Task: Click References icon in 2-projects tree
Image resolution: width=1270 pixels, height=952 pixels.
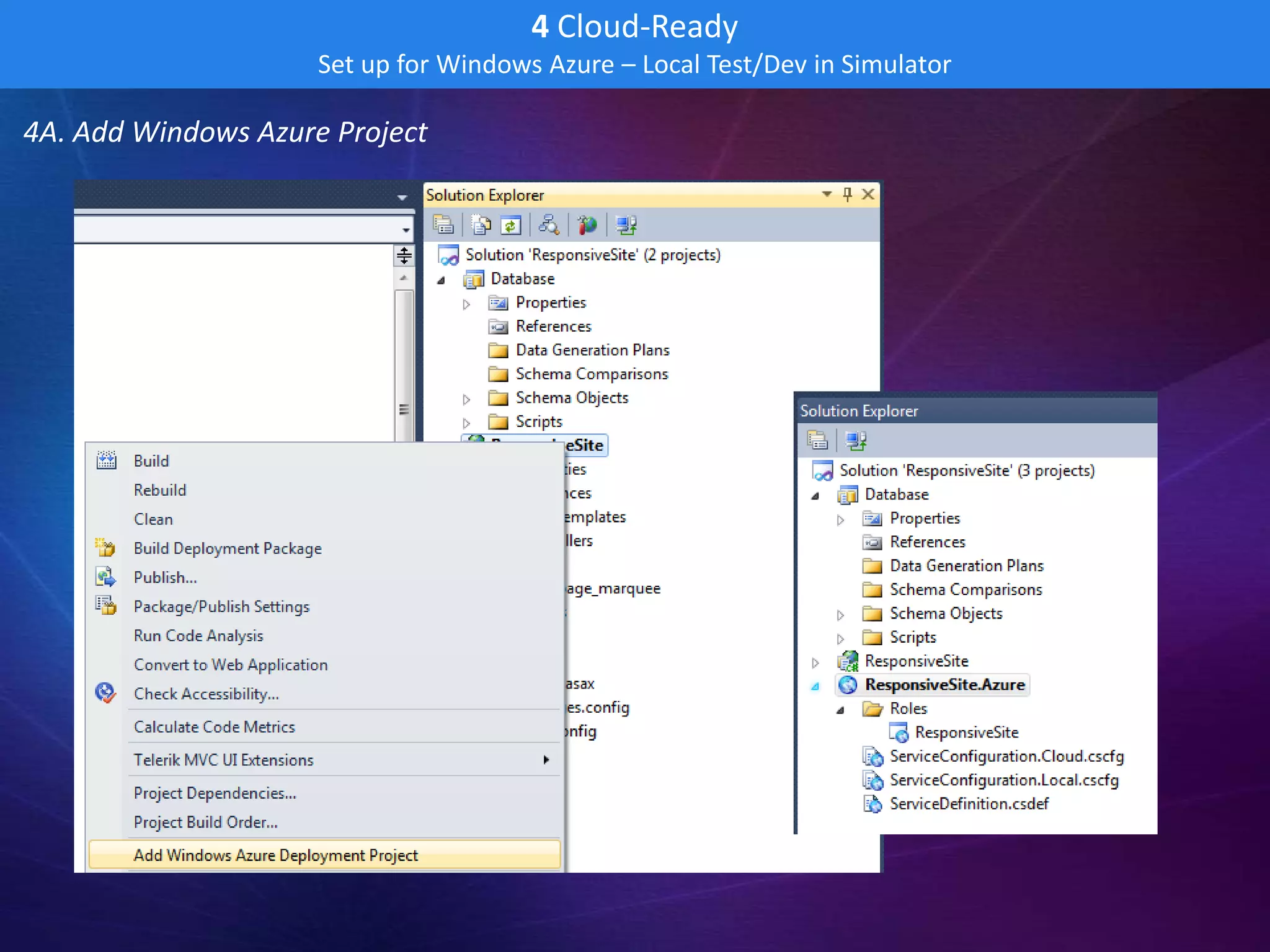Action: tap(498, 327)
